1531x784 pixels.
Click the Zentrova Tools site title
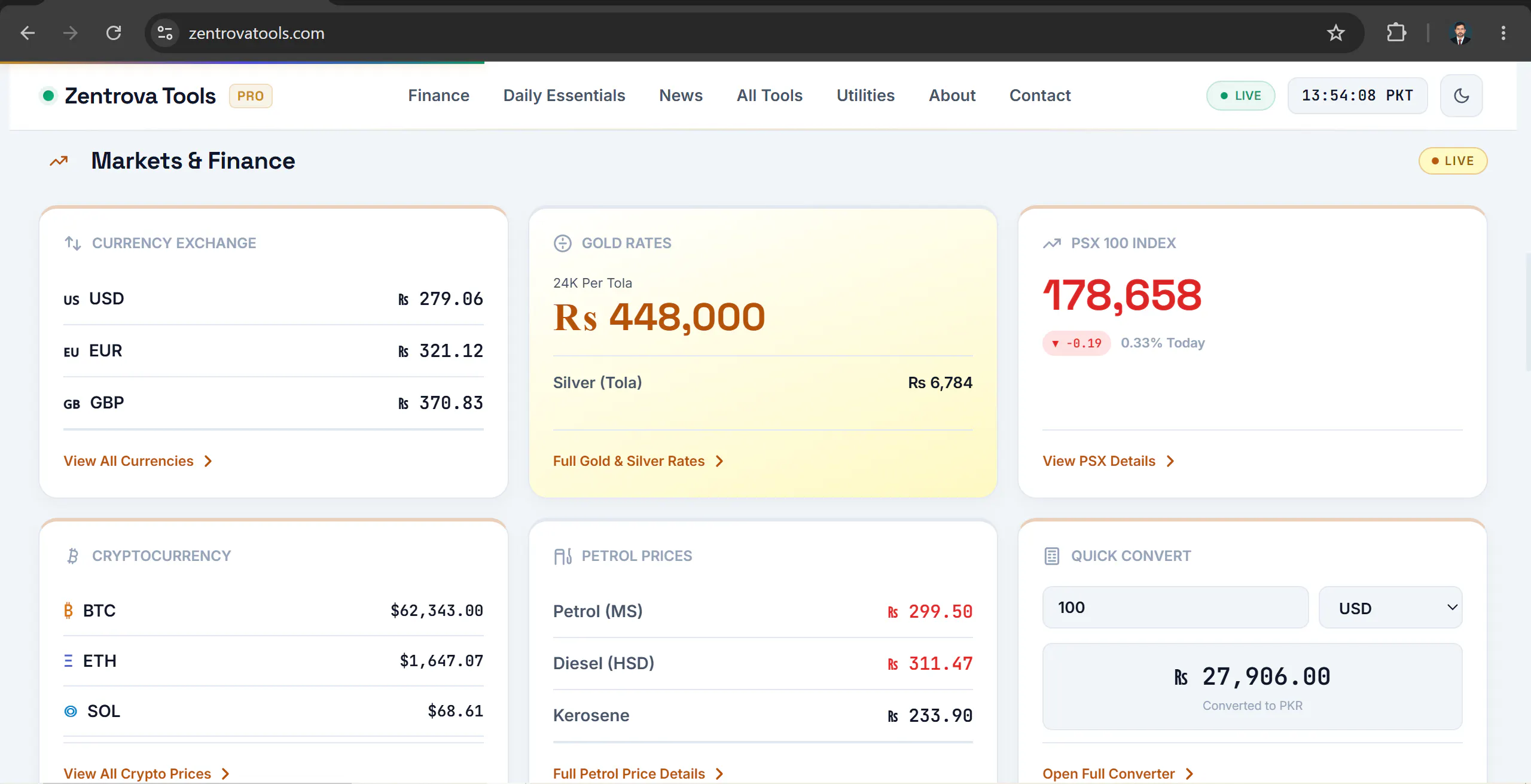(140, 96)
